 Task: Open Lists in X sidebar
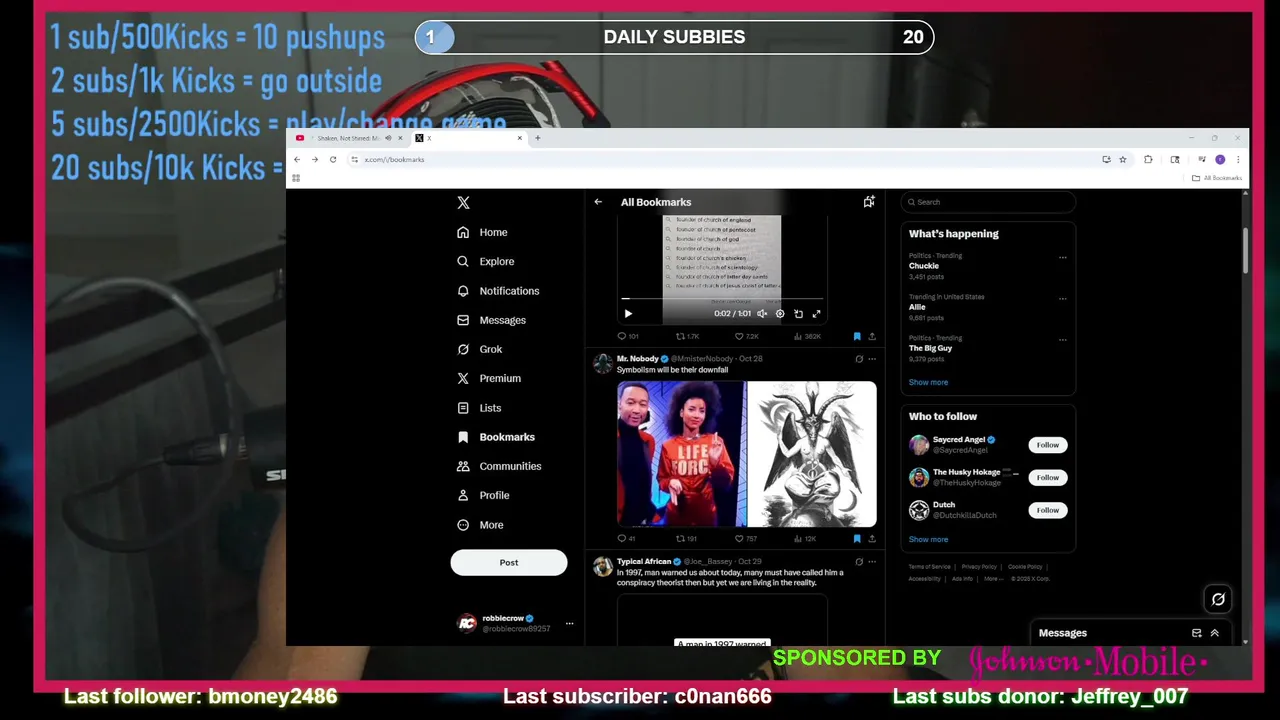pos(479,408)
